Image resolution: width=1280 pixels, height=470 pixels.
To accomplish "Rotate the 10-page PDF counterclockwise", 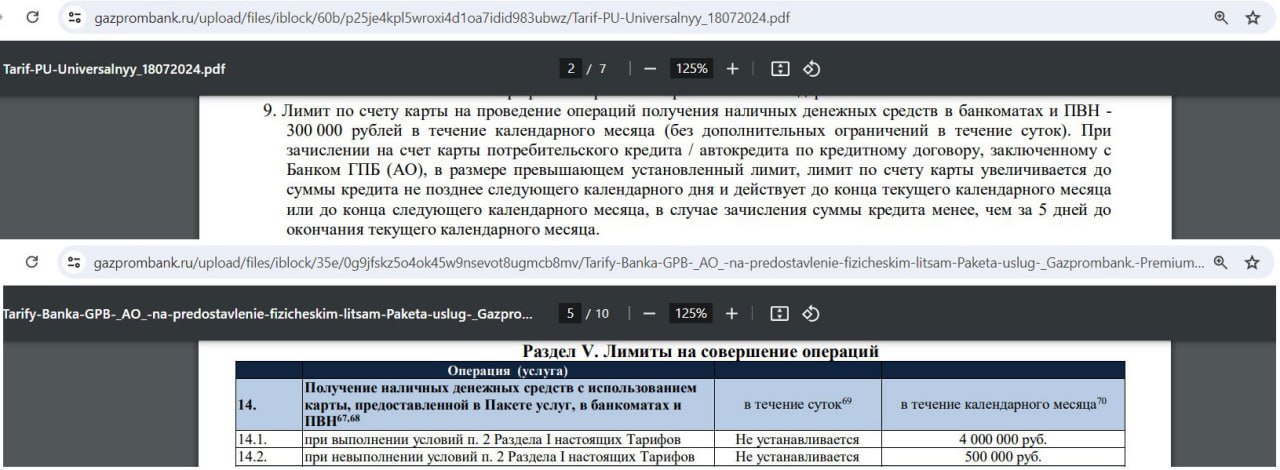I will [x=812, y=314].
